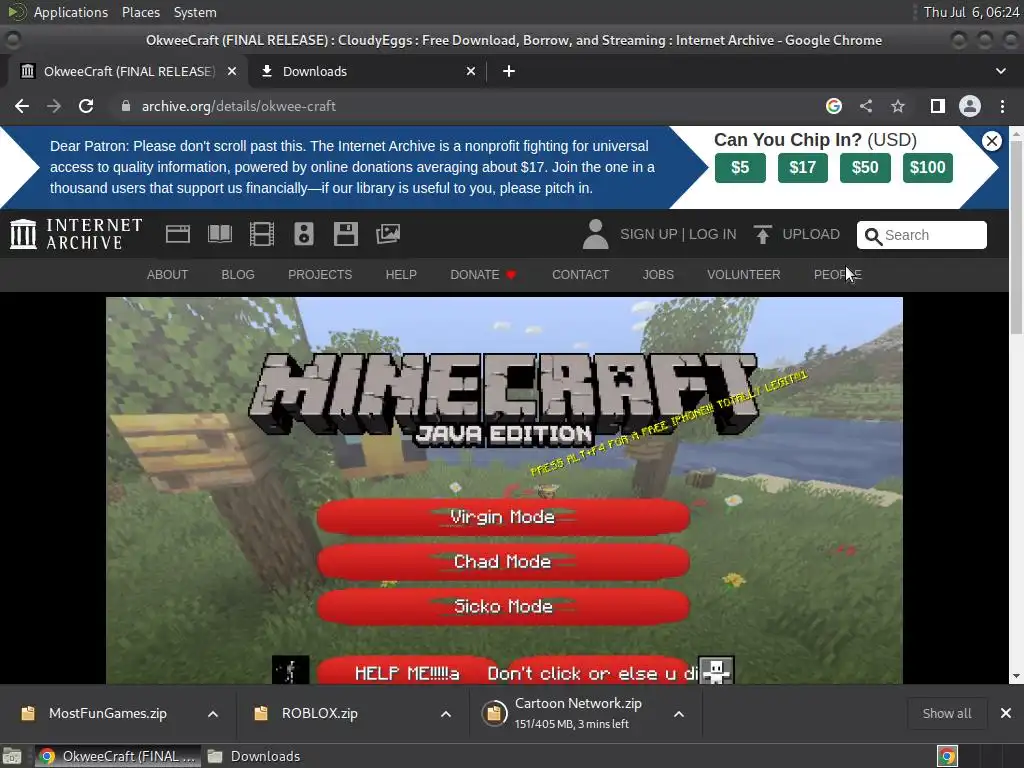
Task: Donate $100 button
Action: tap(927, 168)
